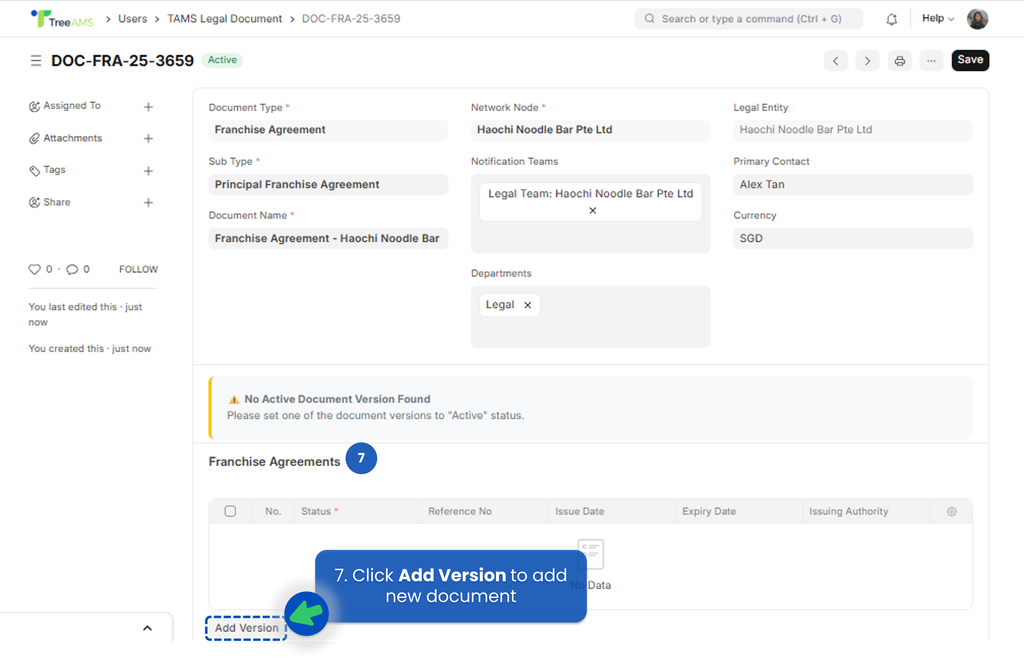Viewport: 1024px width, 669px height.
Task: Toggle the sidebar hamburger menu icon
Action: point(36,61)
